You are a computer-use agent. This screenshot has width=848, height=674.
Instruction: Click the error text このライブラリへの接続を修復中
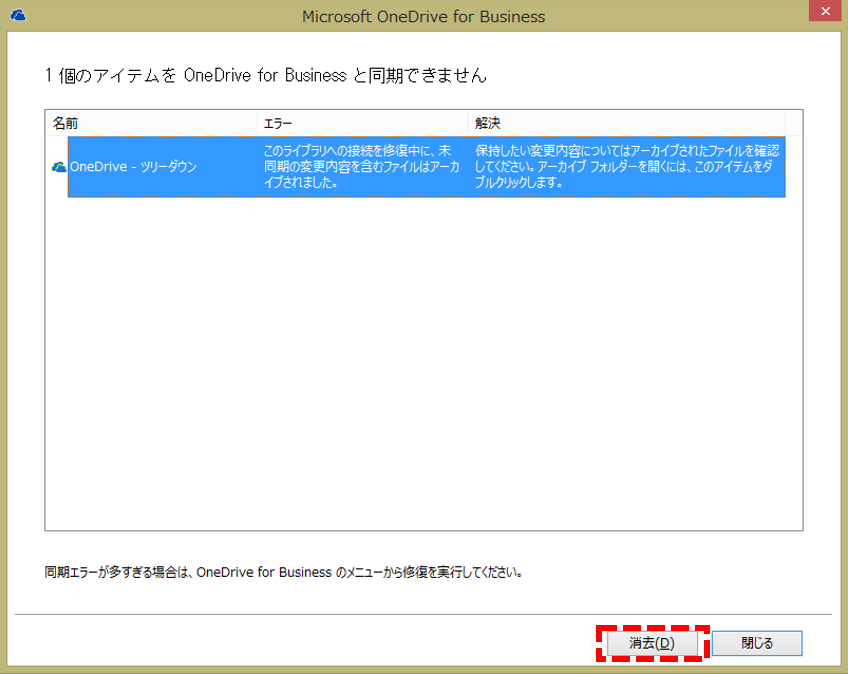[x=361, y=167]
